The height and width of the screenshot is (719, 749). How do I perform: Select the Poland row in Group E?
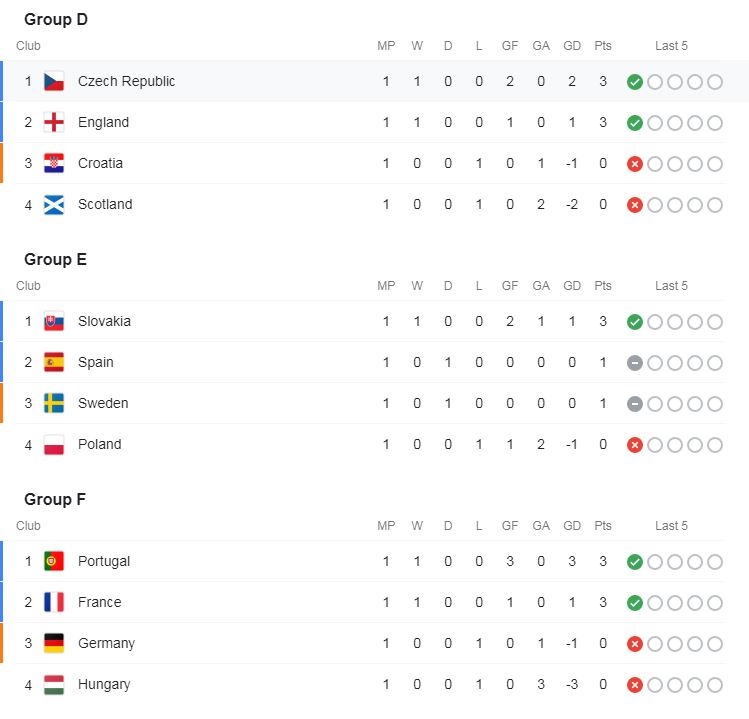(x=370, y=444)
